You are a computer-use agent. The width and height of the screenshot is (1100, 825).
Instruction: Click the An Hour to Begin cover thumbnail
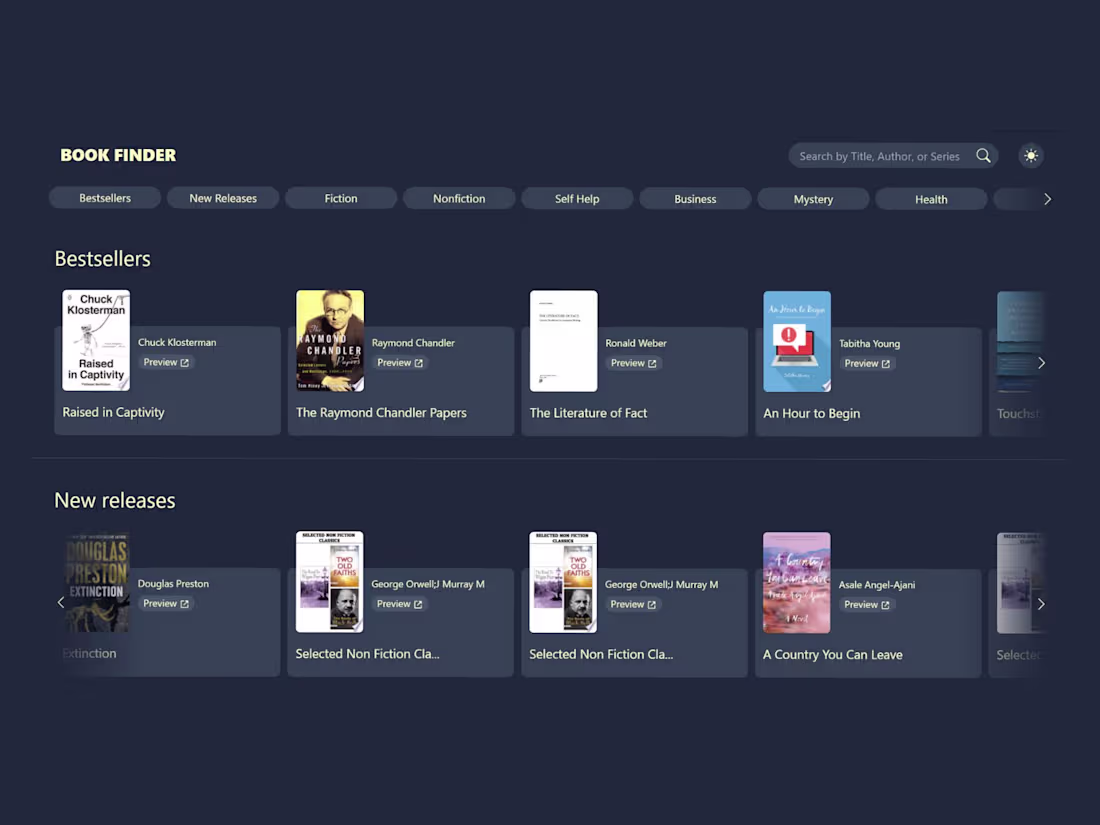click(796, 341)
